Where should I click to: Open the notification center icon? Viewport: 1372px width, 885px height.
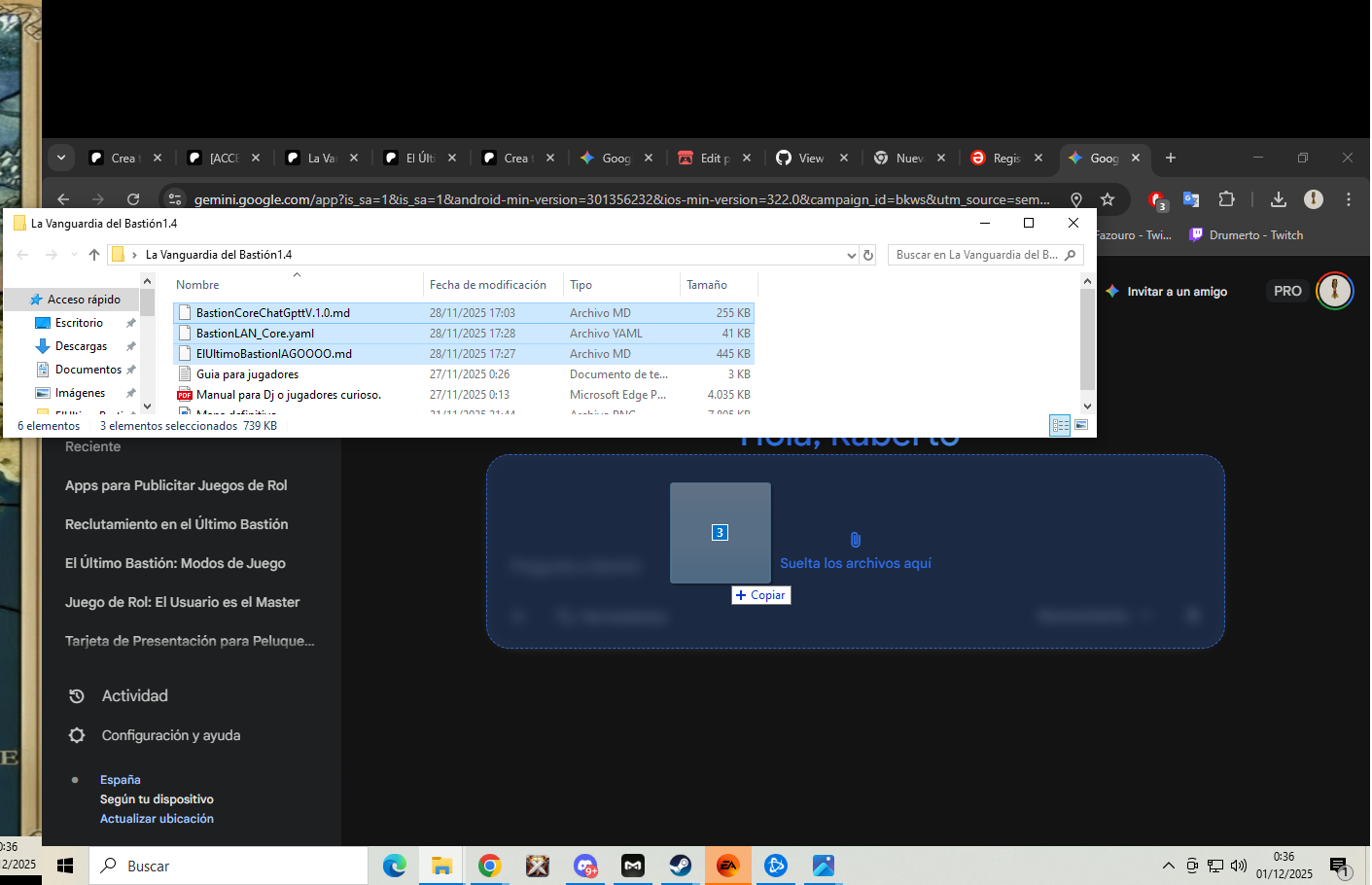[x=1339, y=866]
